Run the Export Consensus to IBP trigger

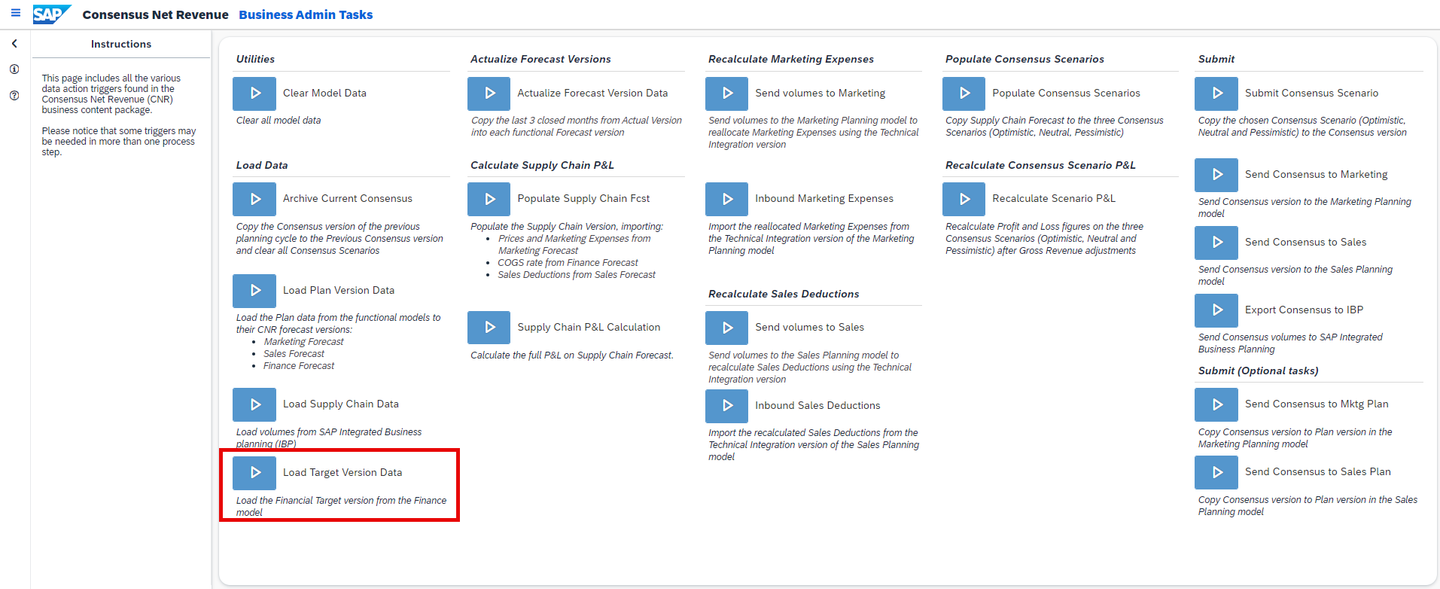(x=1216, y=310)
